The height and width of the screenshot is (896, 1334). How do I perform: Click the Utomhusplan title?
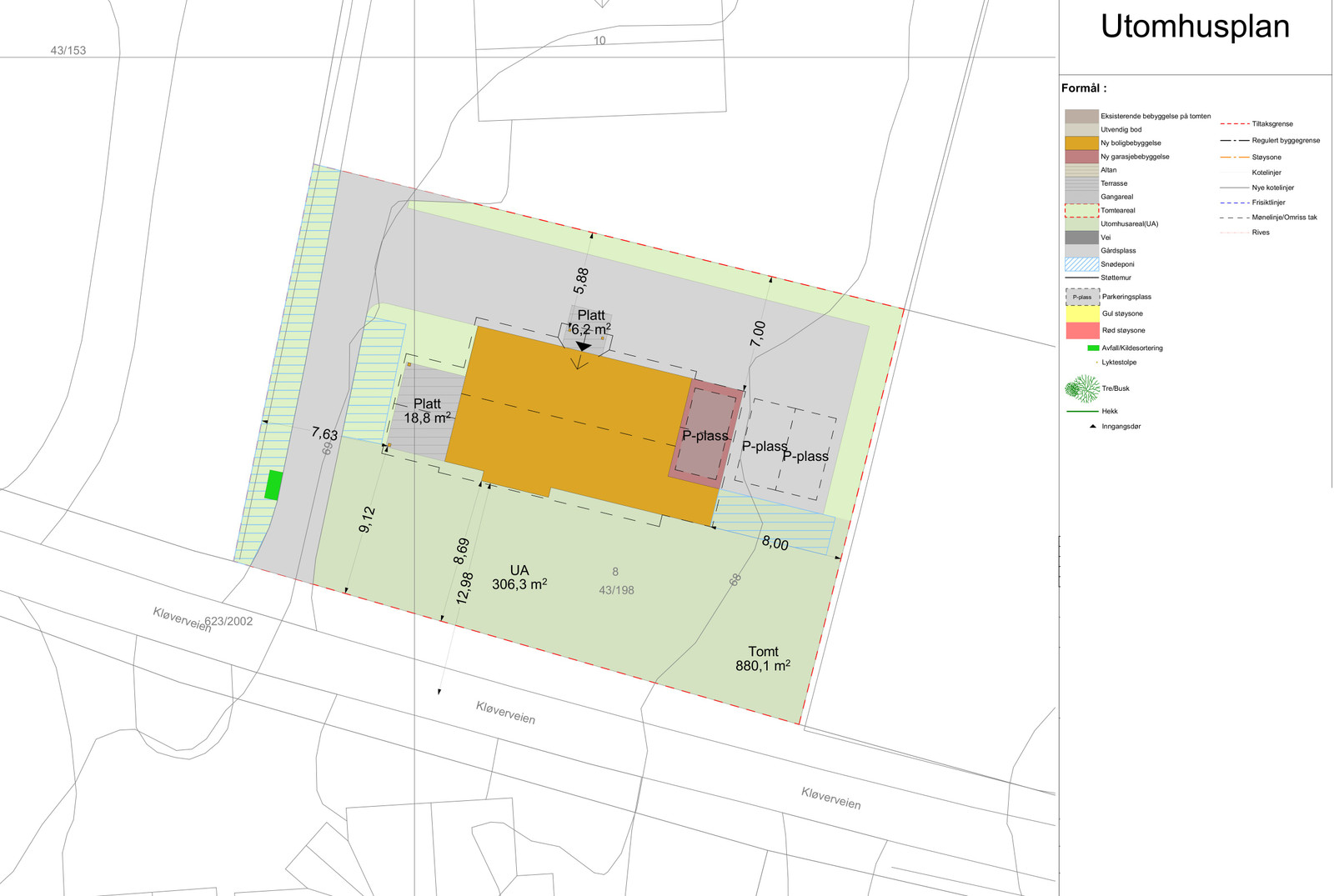[1195, 27]
